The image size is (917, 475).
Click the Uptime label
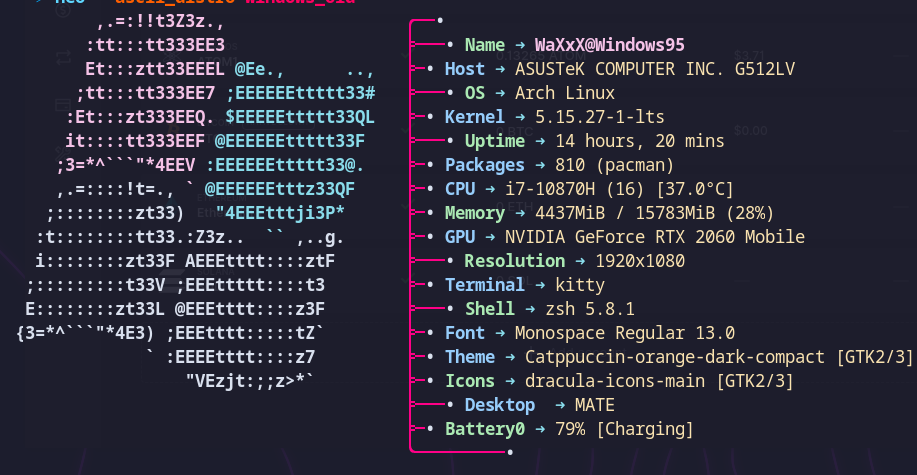tap(495, 142)
